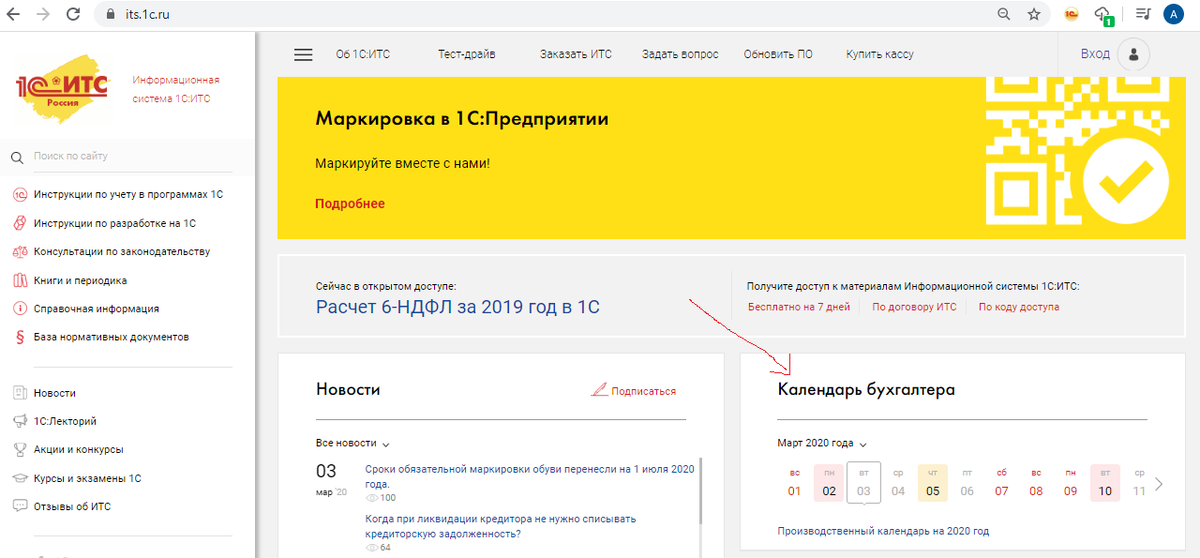Click megaphone icon beside 1С:Лекторий
Screen dimensions: 1200x558
[19, 421]
